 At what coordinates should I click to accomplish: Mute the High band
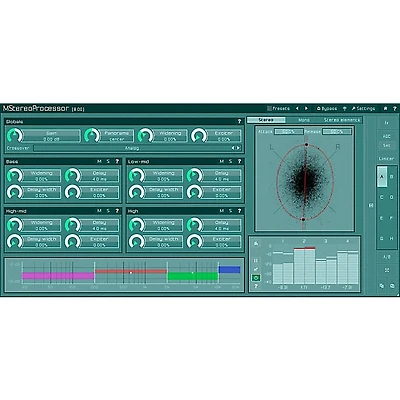pyautogui.click(x=221, y=211)
